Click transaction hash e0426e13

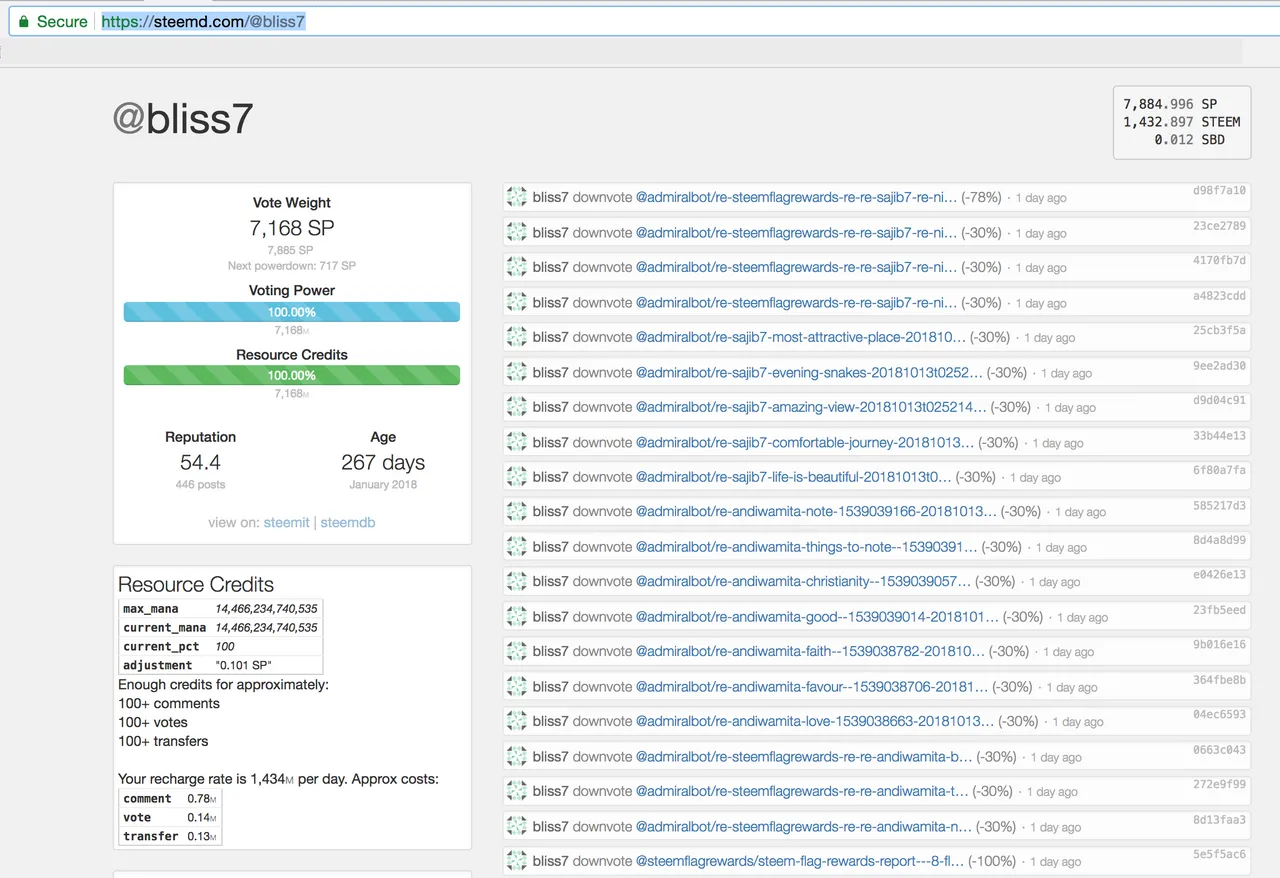(1219, 575)
